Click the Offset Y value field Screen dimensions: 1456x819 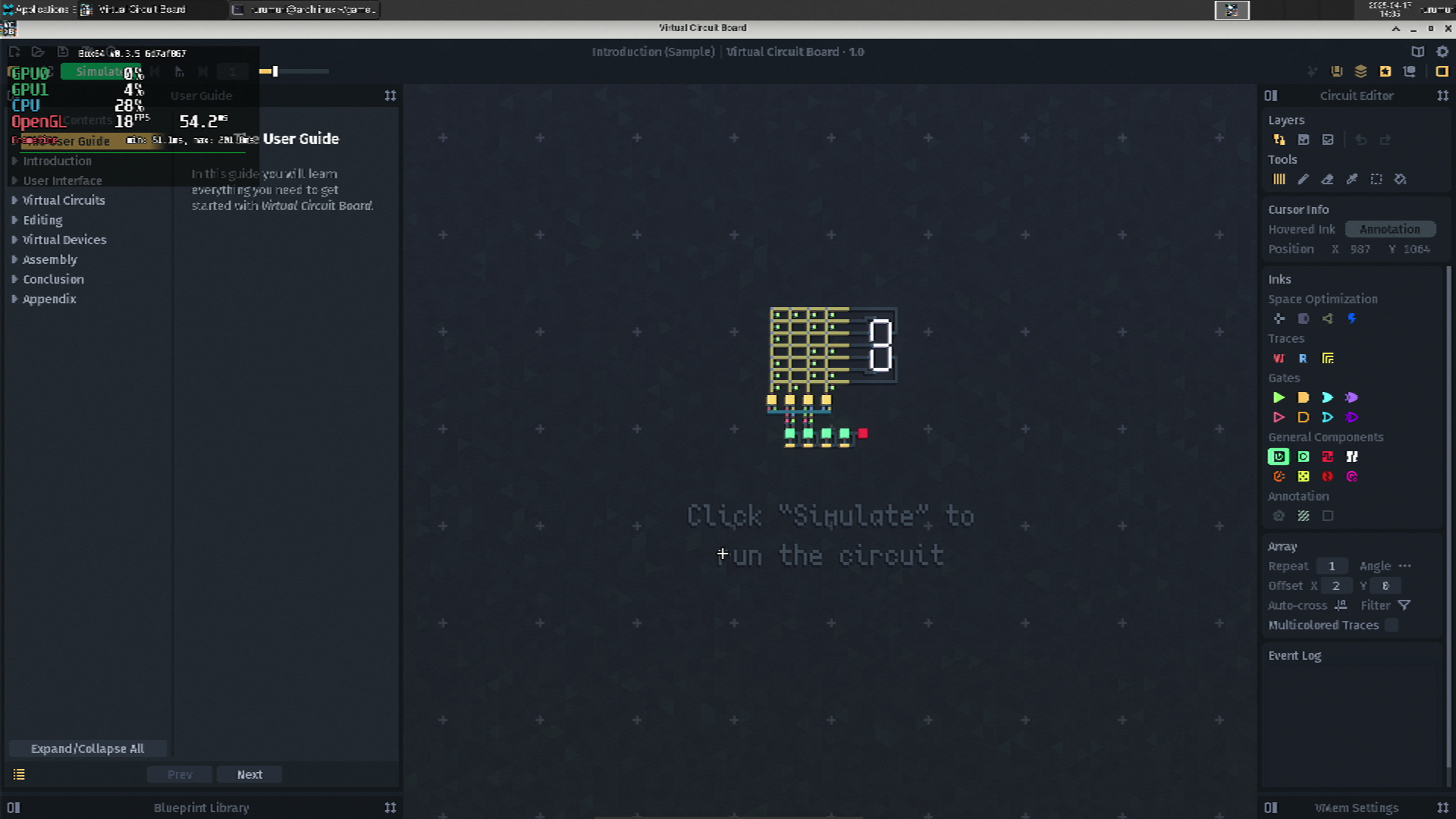pyautogui.click(x=1385, y=585)
